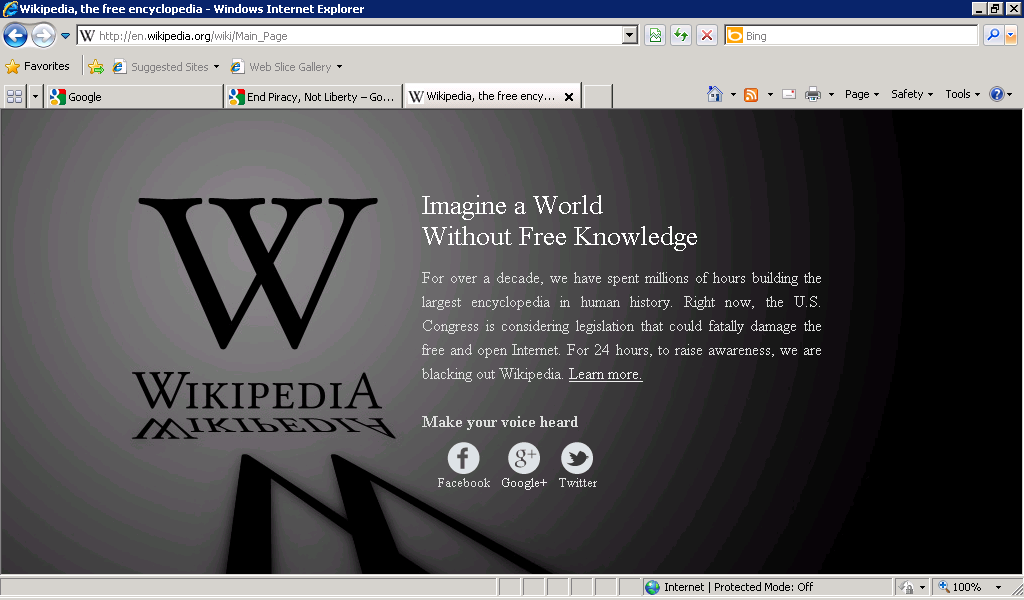Share via the Google+ icon
This screenshot has height=600, width=1024.
click(x=524, y=458)
